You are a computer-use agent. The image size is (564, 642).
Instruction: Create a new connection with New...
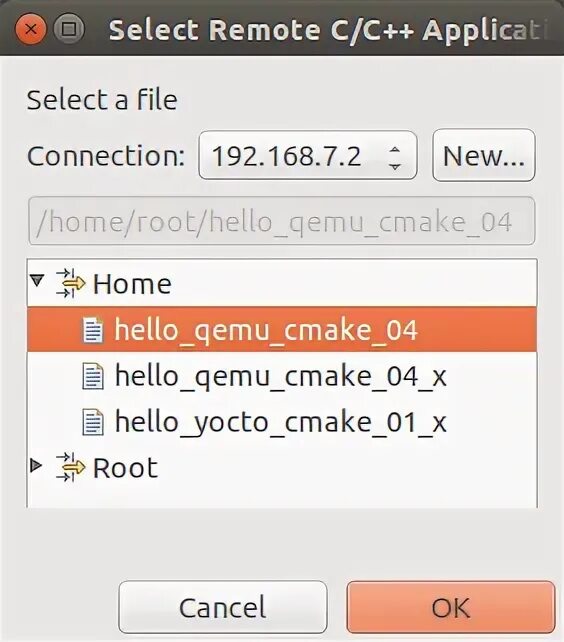tap(484, 155)
